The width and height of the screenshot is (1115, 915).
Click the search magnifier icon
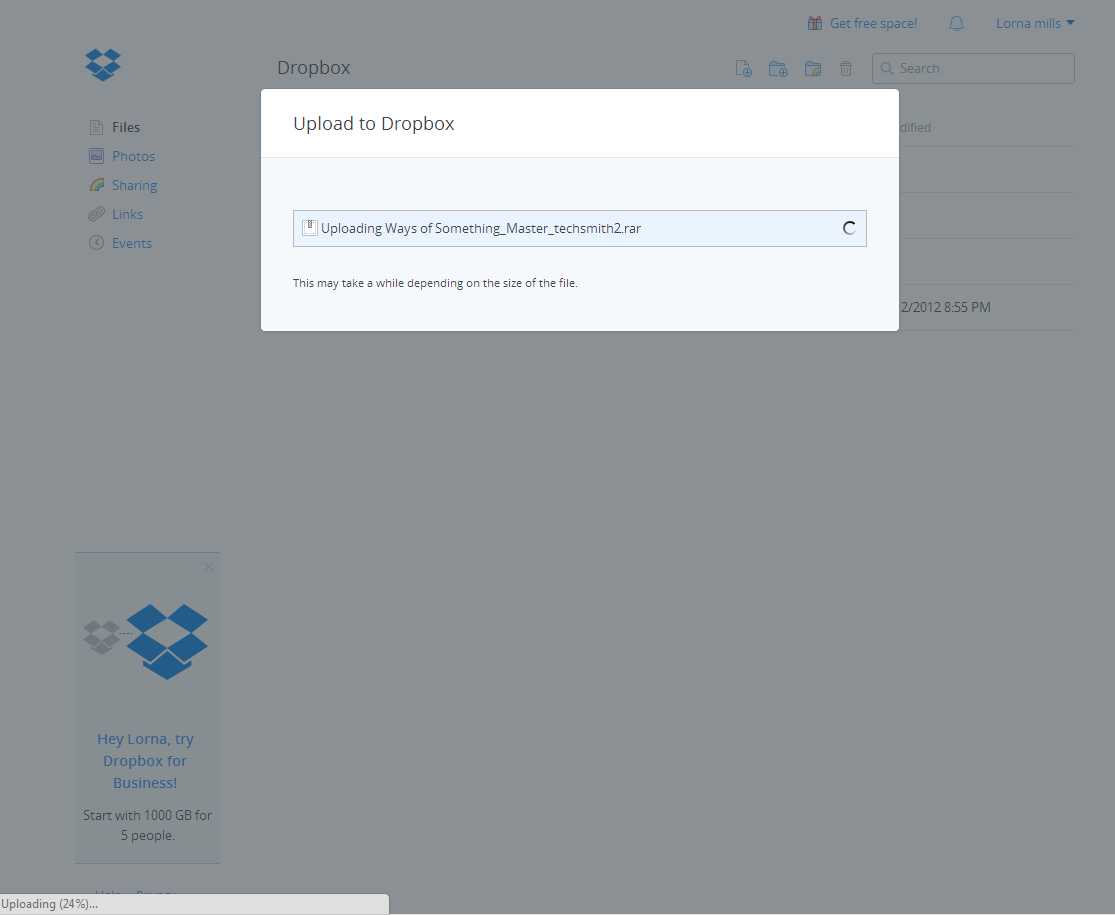pos(887,68)
